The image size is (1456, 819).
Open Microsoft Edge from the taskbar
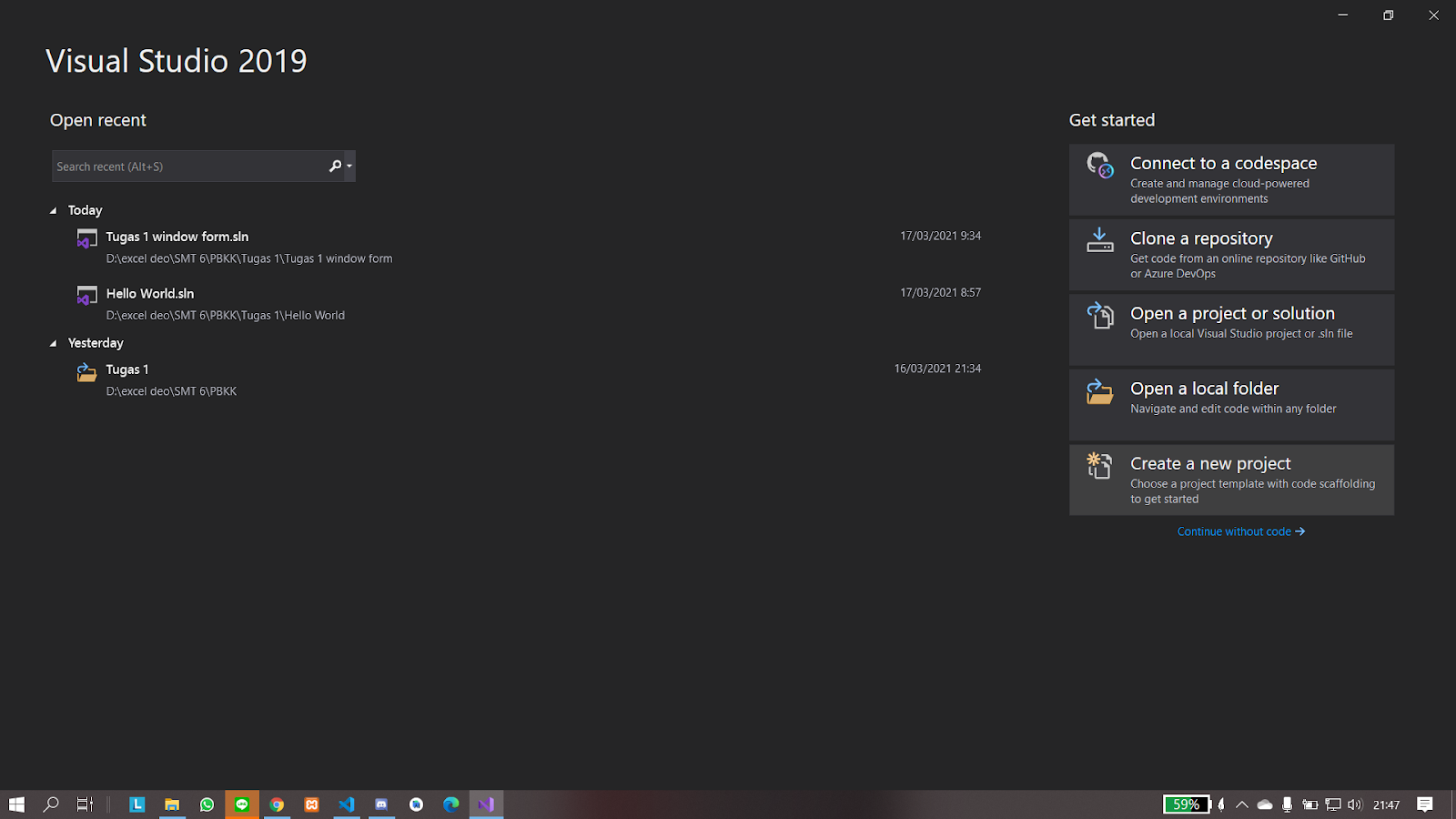click(x=451, y=804)
